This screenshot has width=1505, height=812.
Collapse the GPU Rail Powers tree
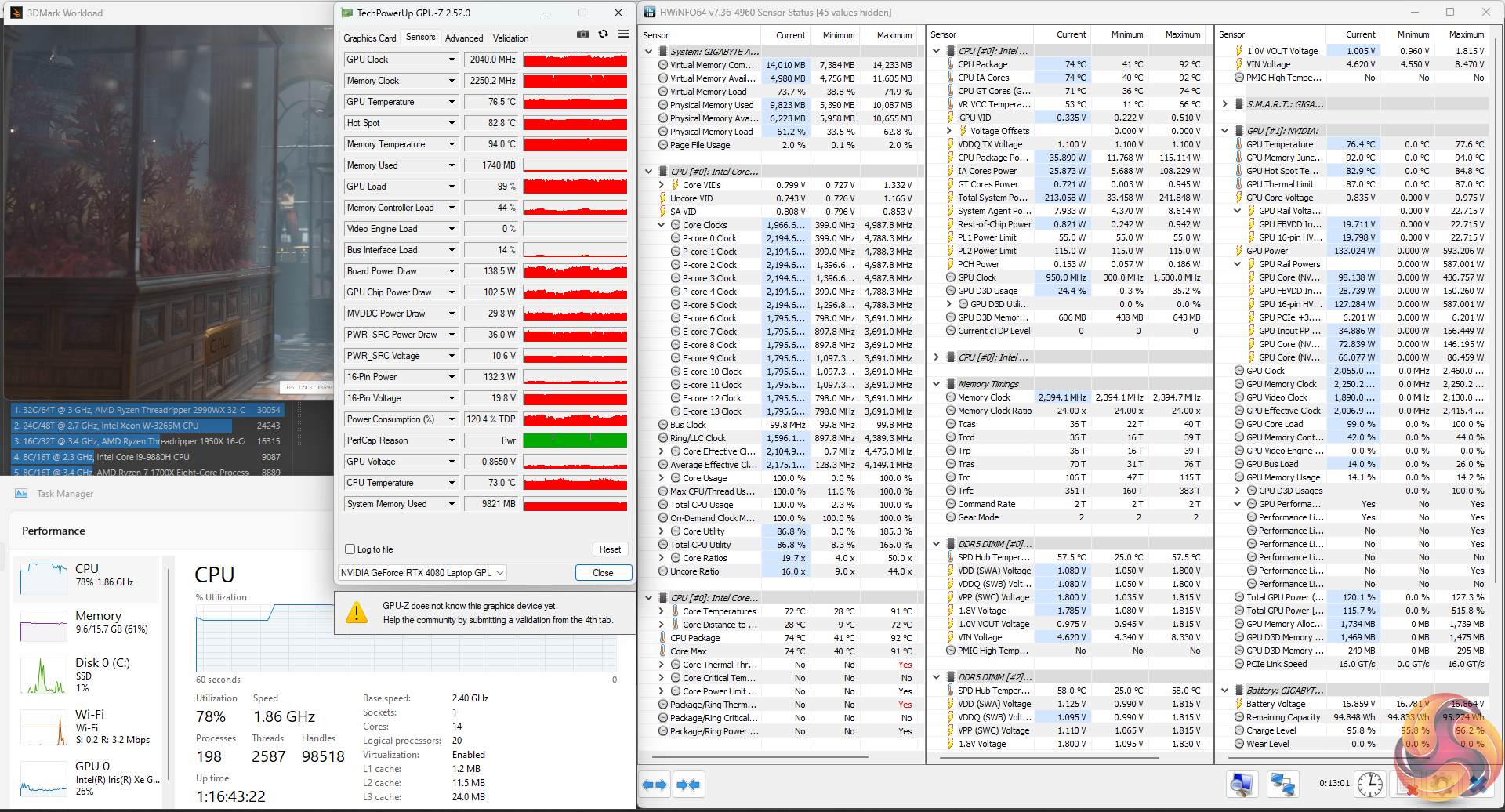pyautogui.click(x=1237, y=264)
